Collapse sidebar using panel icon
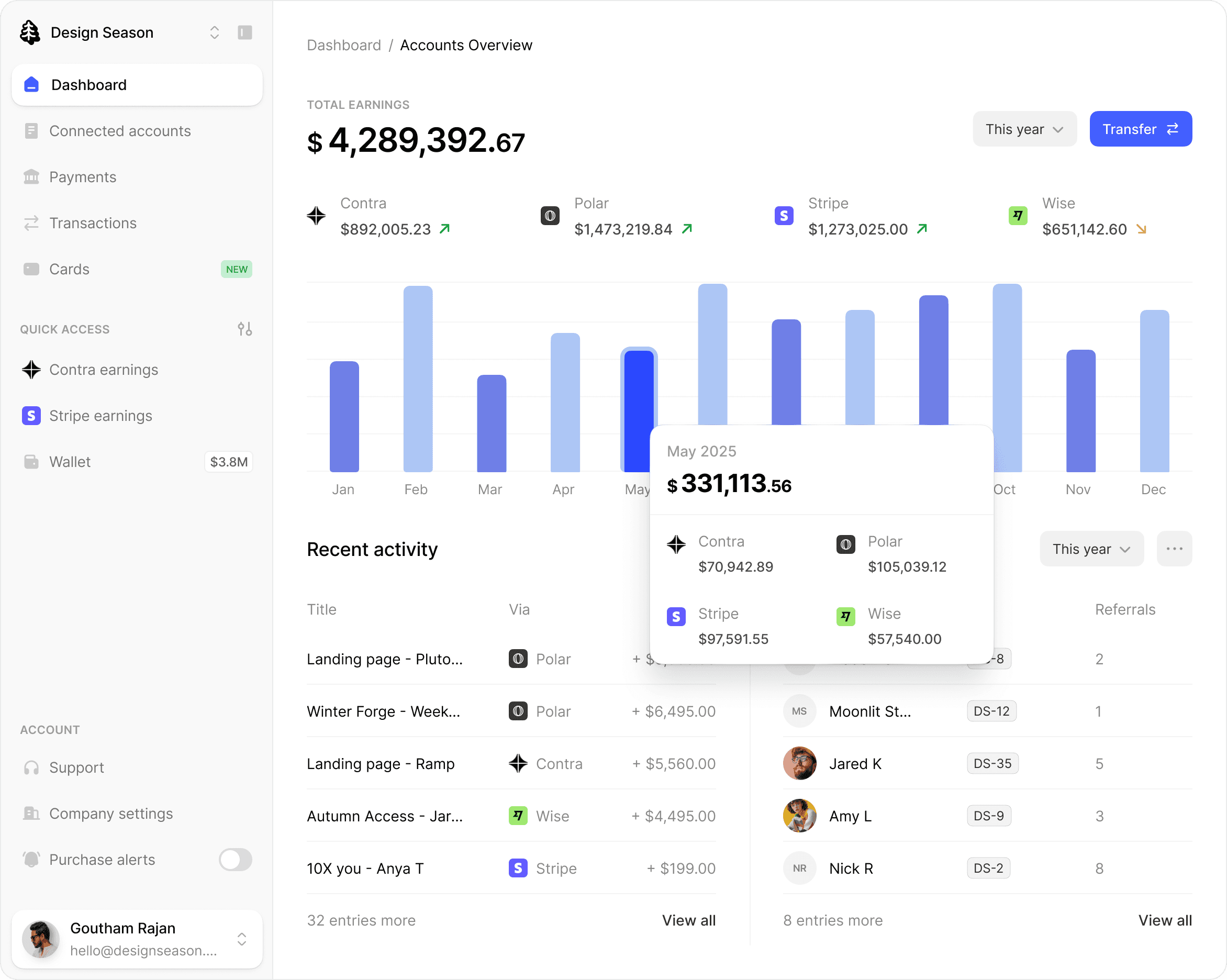The image size is (1227, 980). pos(244,32)
